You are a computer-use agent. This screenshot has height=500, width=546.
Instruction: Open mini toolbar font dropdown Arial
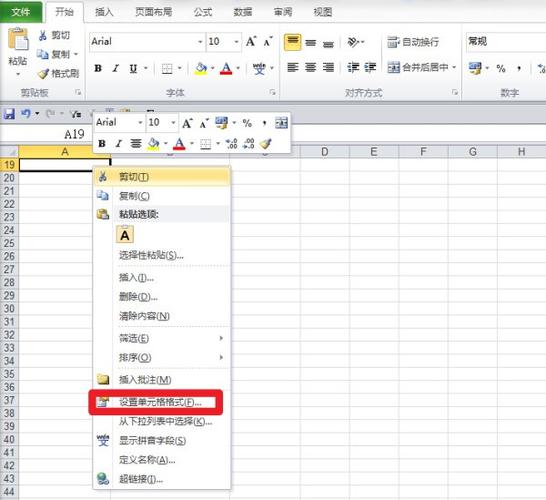coord(140,123)
